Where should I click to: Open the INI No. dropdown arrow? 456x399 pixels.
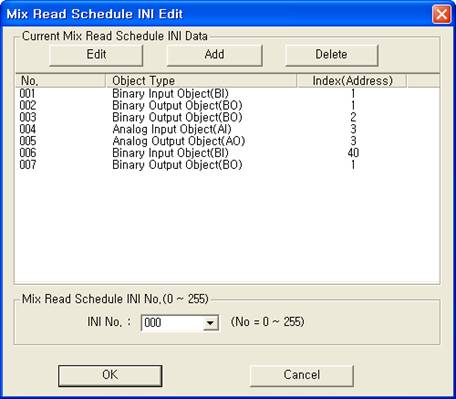(x=210, y=323)
